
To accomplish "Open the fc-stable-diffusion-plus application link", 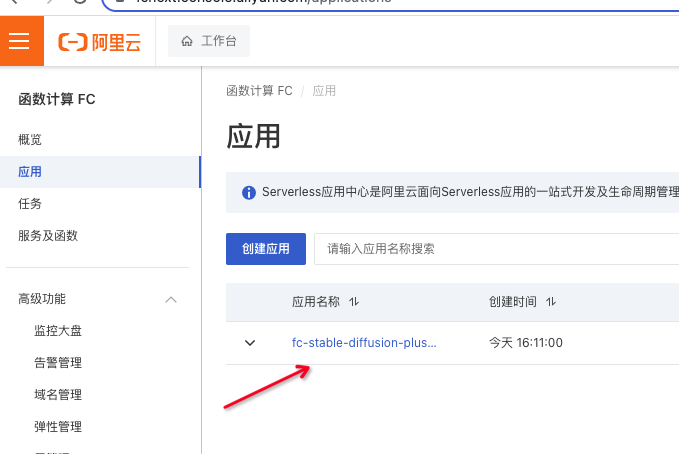I will tap(364, 343).
